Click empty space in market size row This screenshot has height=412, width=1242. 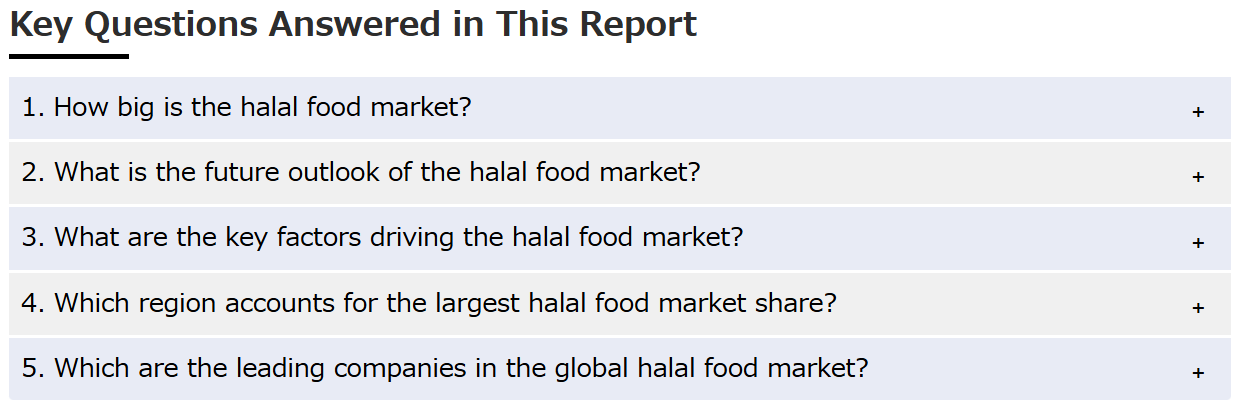point(830,108)
